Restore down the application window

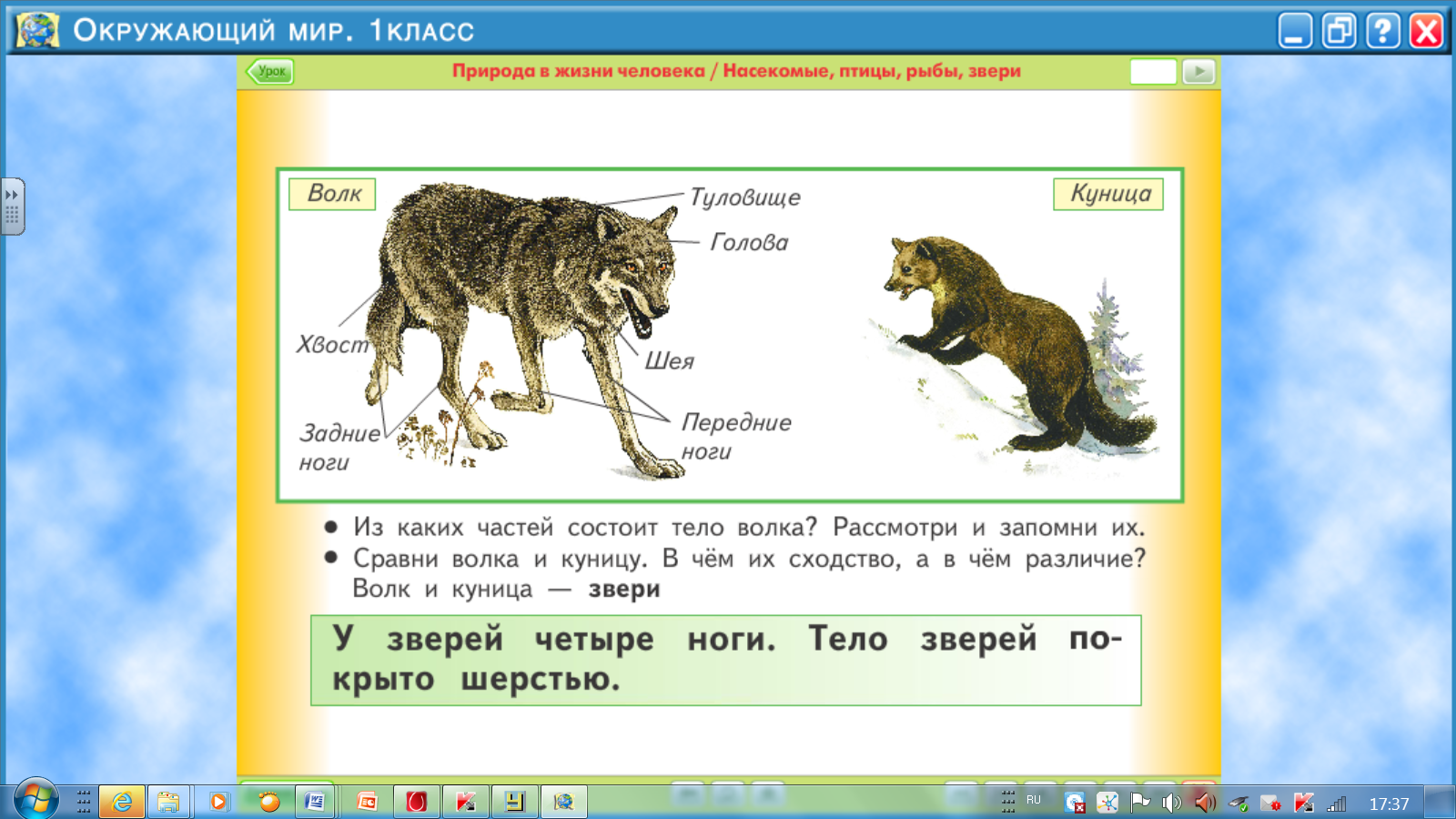pyautogui.click(x=1339, y=30)
